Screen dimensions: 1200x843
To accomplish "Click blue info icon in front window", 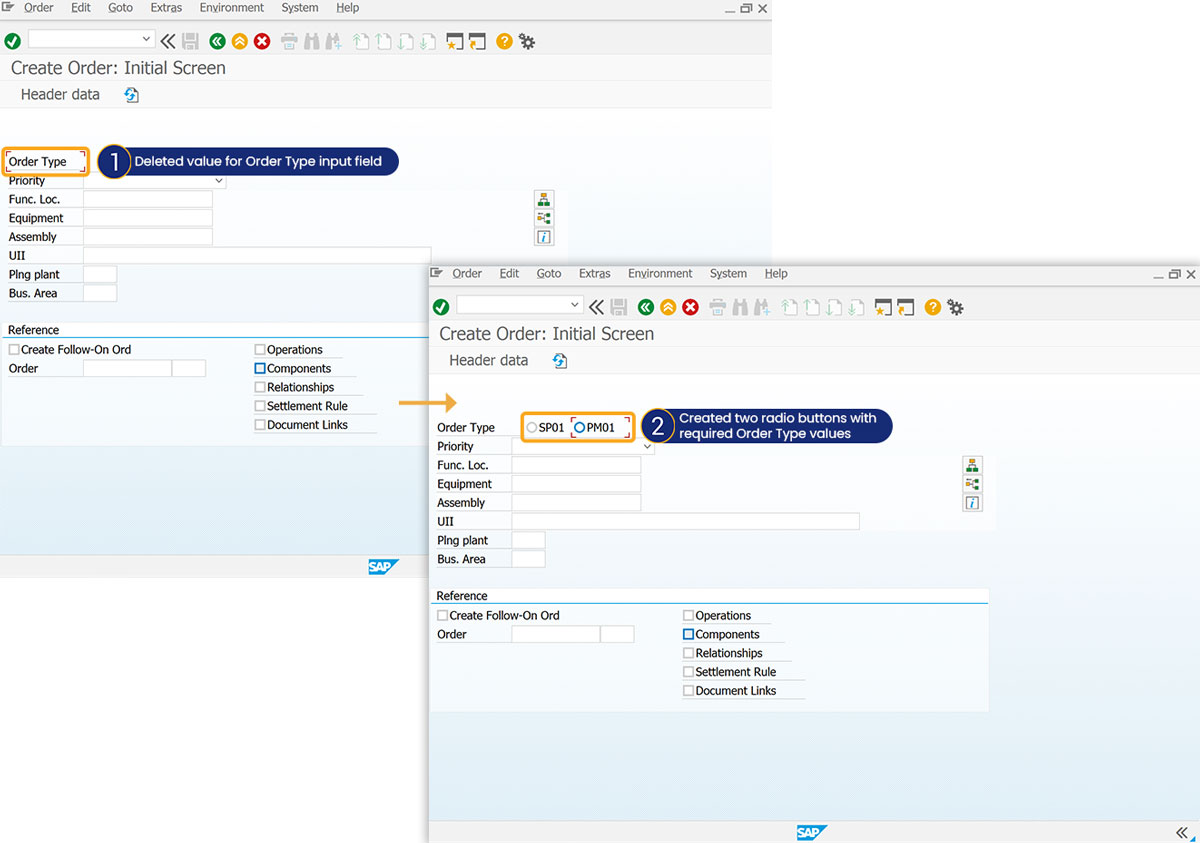I will tap(973, 503).
